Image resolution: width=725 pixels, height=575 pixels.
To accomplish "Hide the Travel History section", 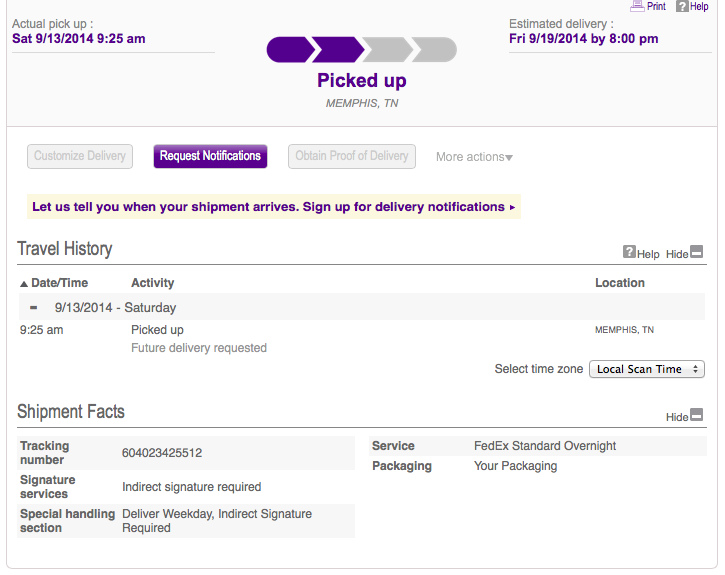I will pyautogui.click(x=677, y=254).
